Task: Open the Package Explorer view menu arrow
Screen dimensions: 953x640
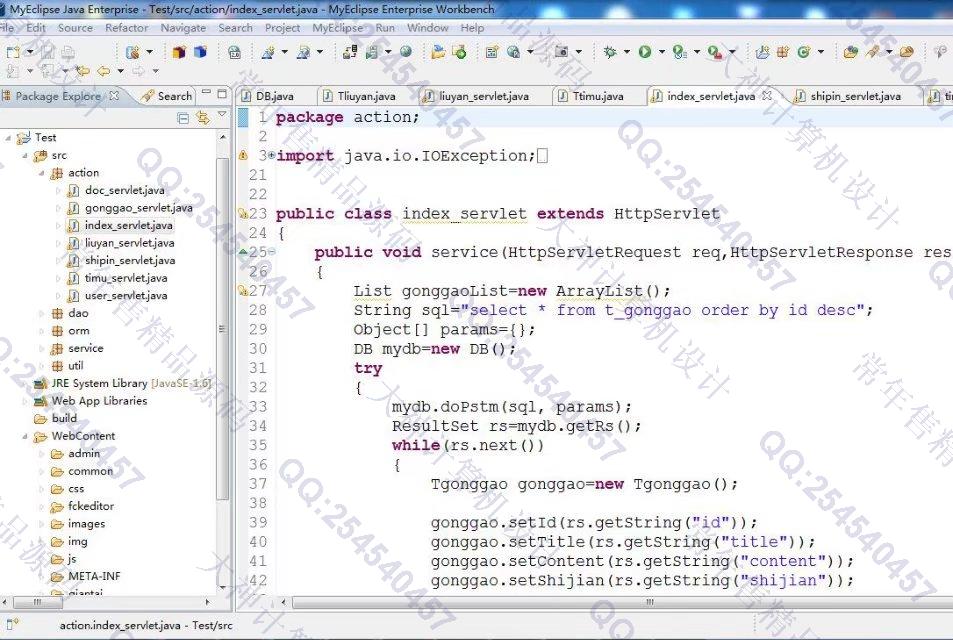Action: pyautogui.click(x=222, y=114)
